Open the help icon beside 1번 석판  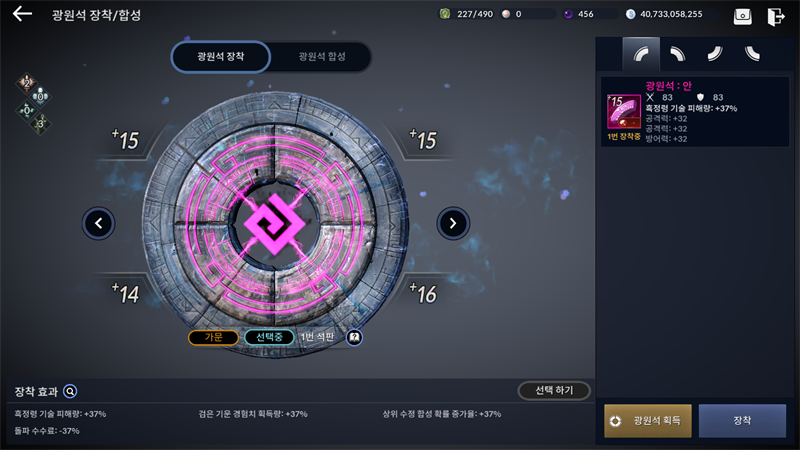(x=354, y=337)
